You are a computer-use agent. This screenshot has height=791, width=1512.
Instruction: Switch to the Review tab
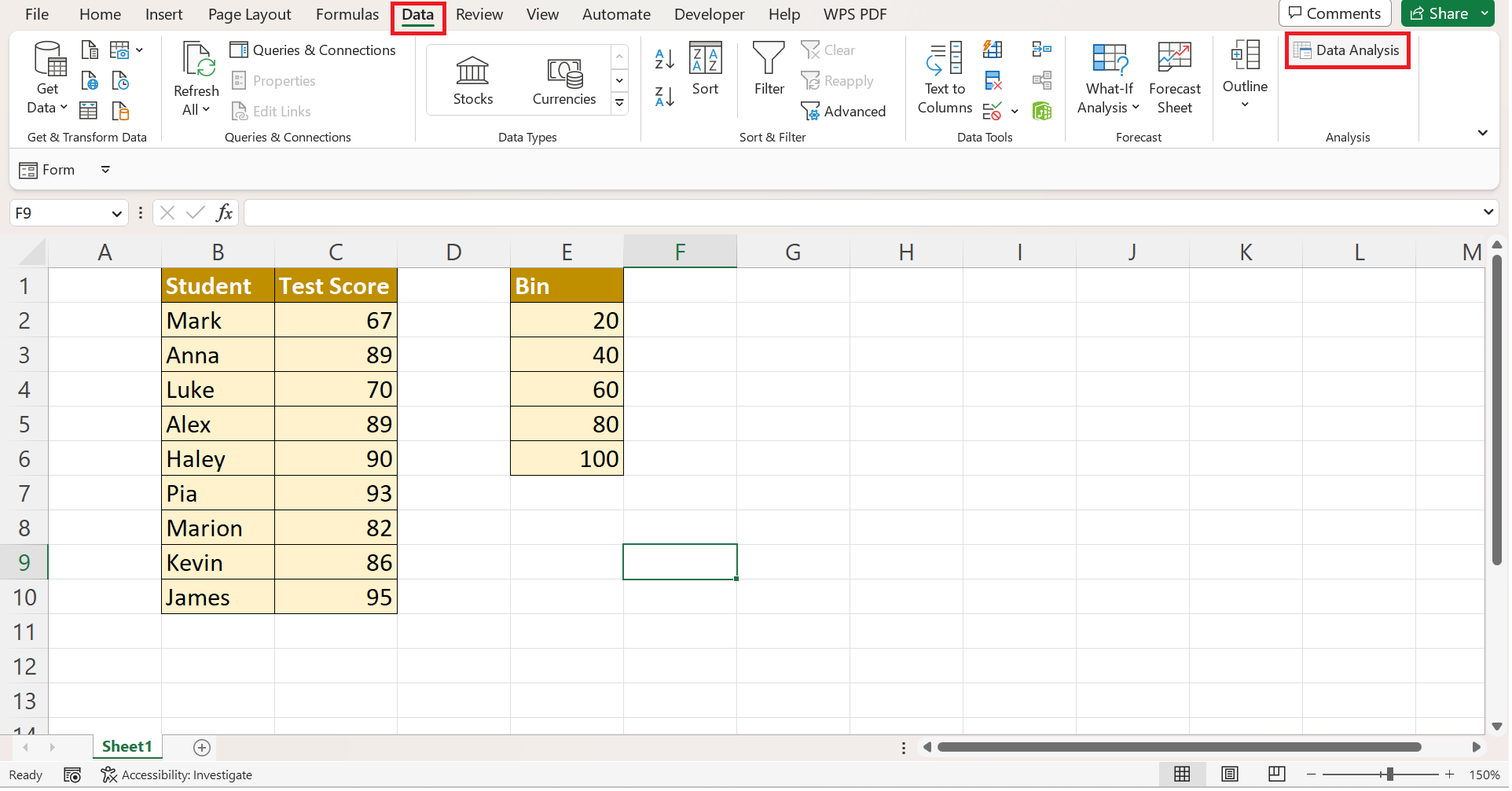click(x=479, y=14)
